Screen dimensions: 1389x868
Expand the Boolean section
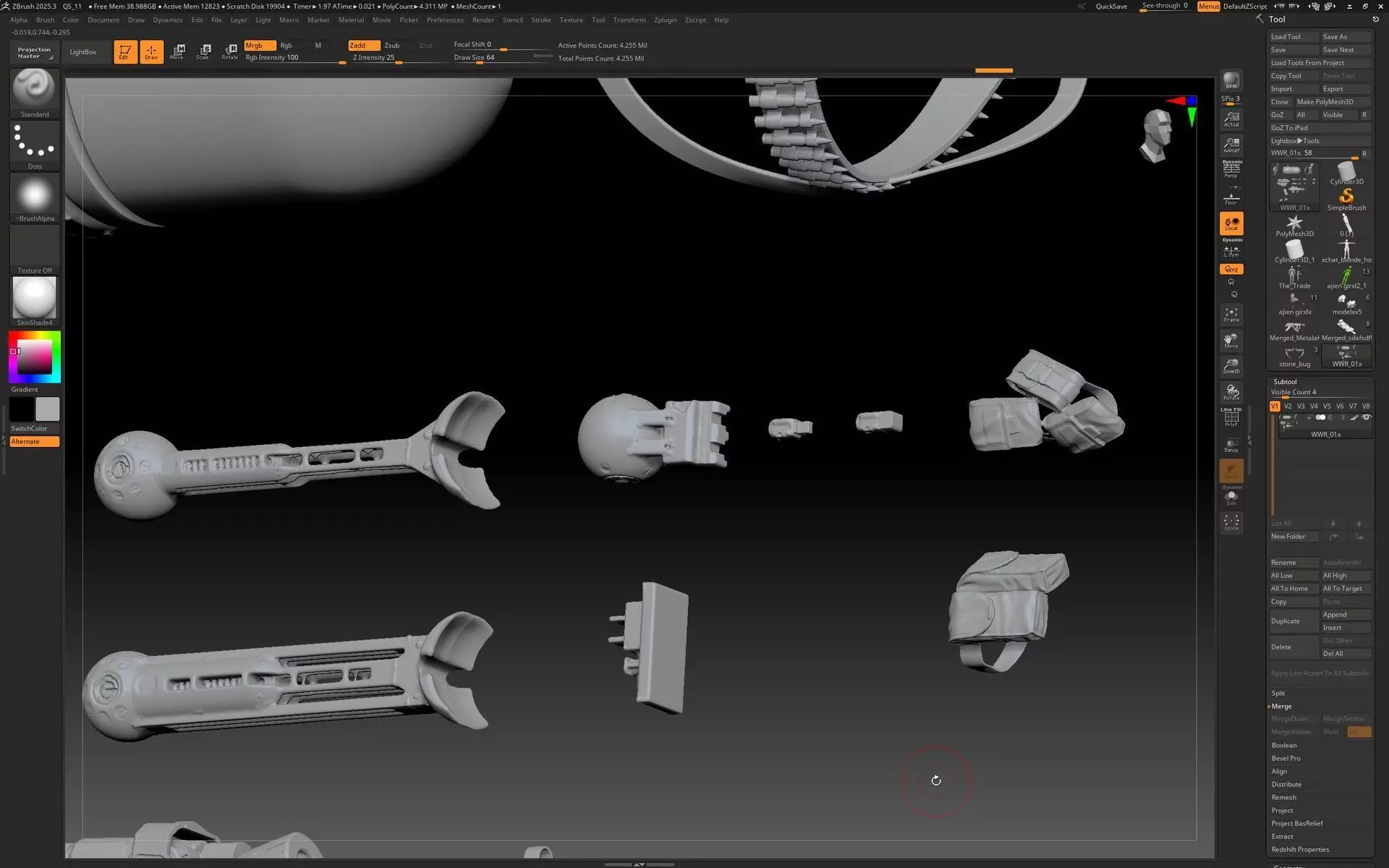1284,745
